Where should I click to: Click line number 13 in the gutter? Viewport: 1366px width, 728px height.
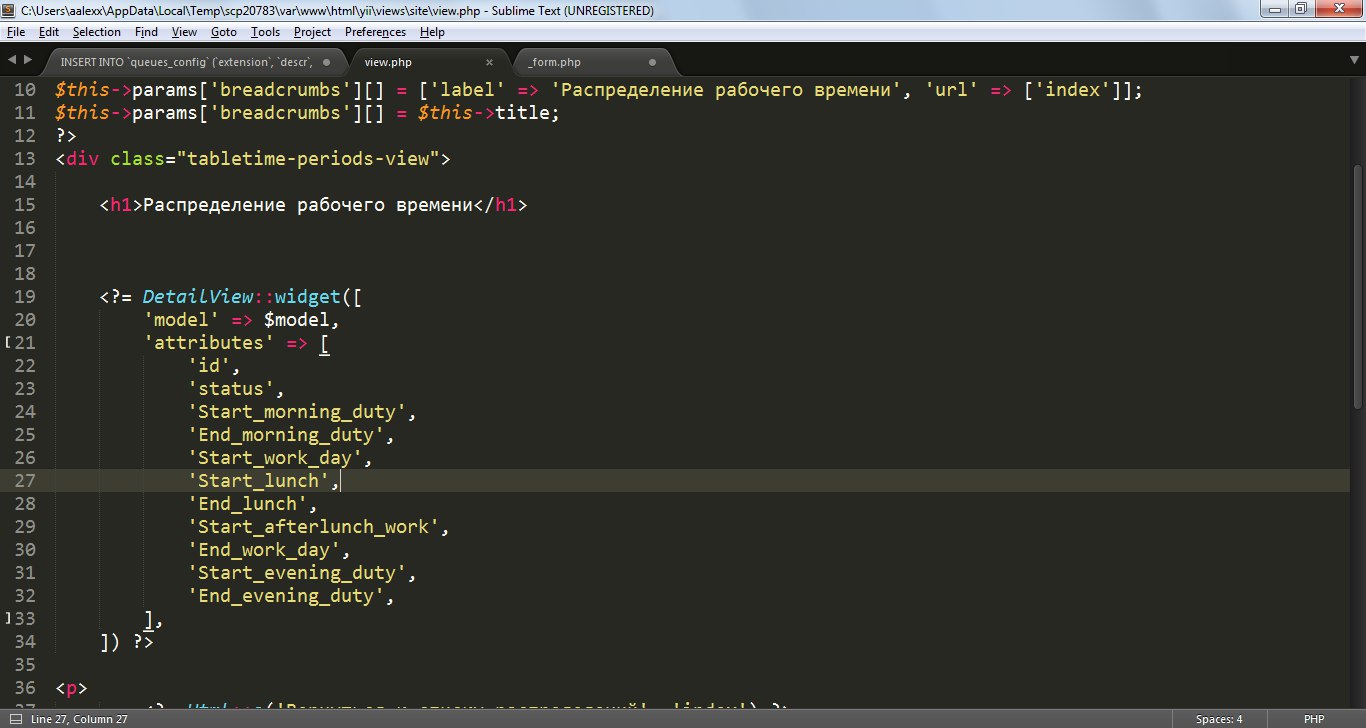[x=25, y=159]
